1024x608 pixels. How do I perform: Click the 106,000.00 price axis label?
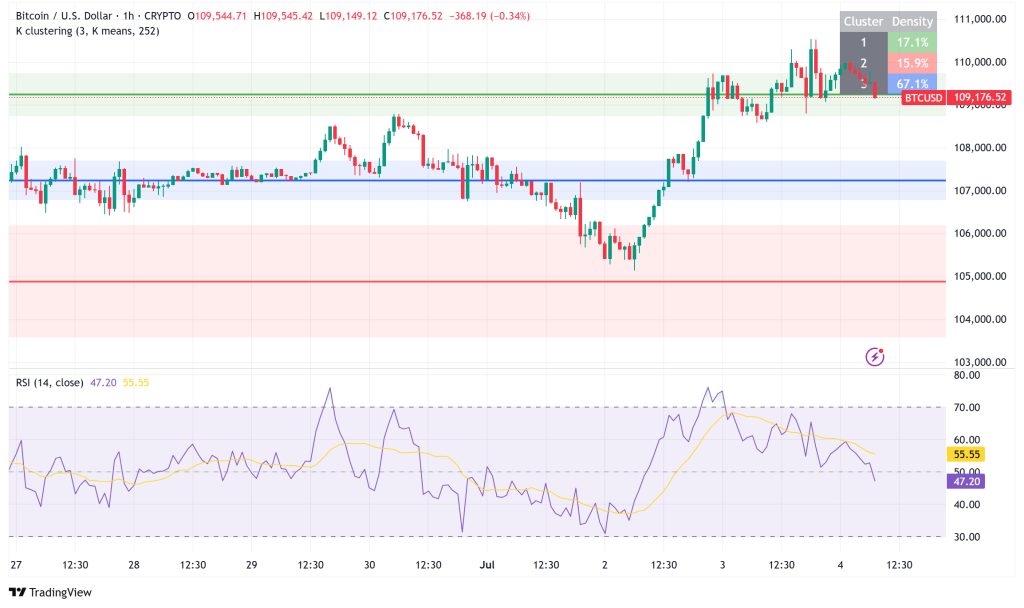click(980, 233)
